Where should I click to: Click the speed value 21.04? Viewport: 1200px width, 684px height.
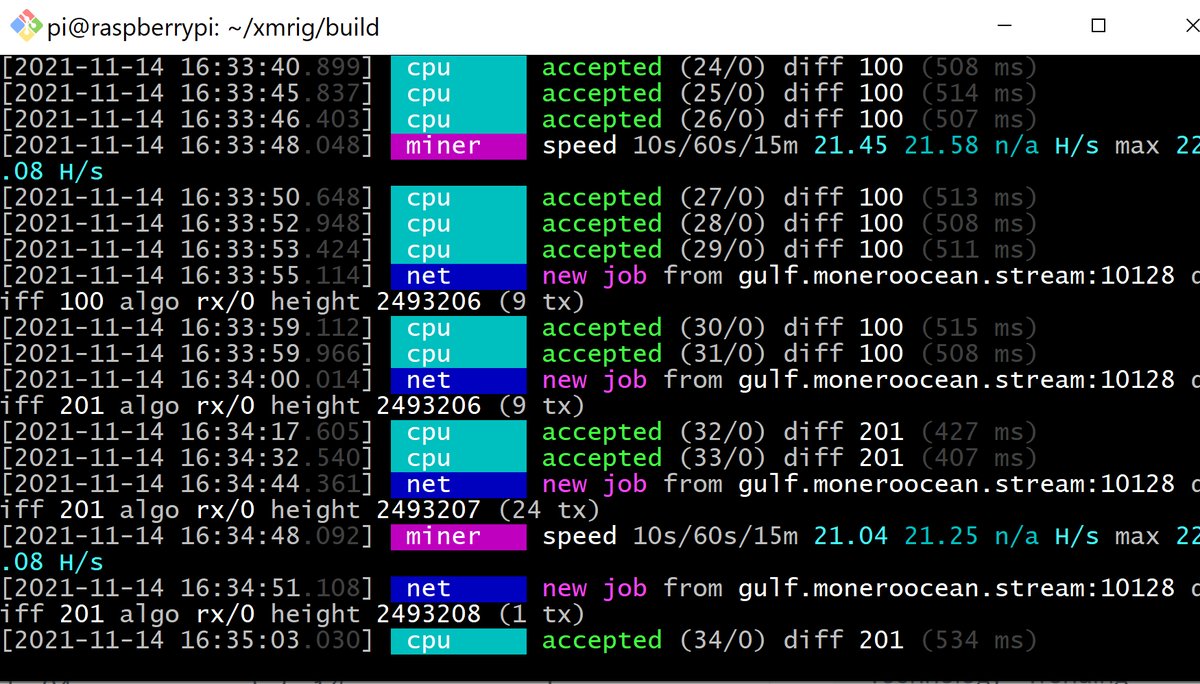pos(850,536)
